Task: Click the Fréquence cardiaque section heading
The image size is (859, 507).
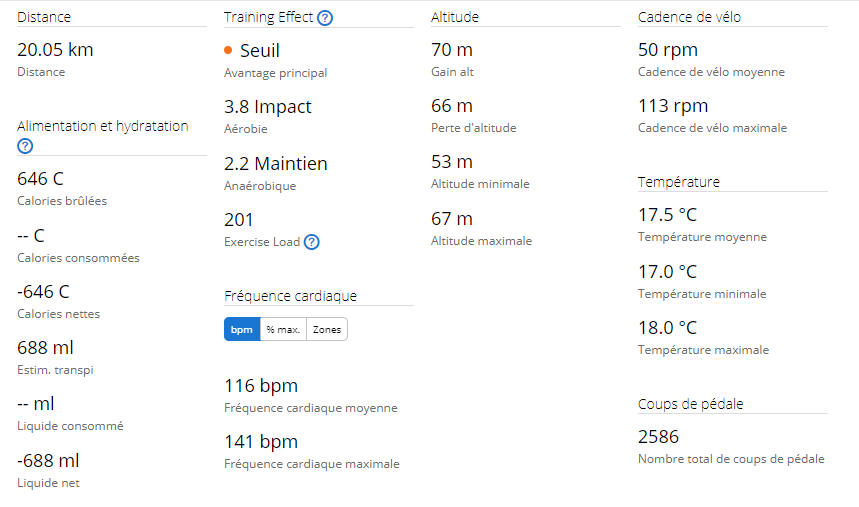Action: [x=290, y=296]
